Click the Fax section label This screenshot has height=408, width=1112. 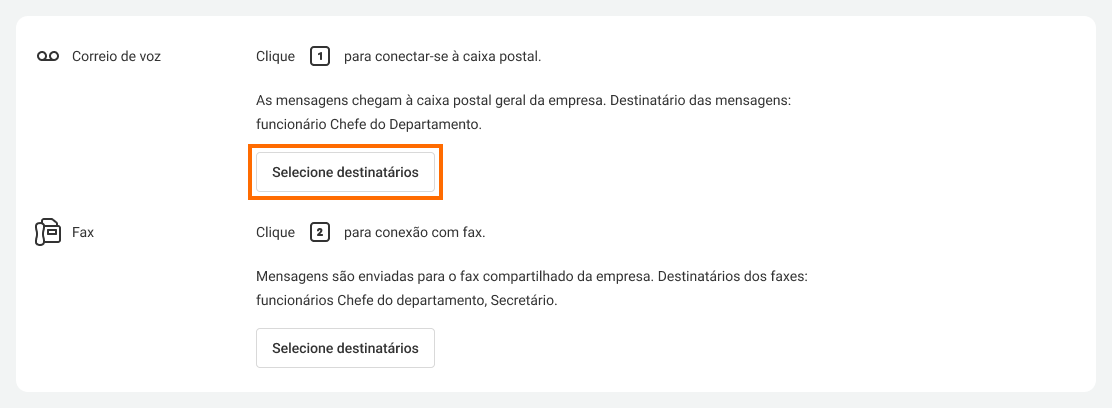[83, 233]
